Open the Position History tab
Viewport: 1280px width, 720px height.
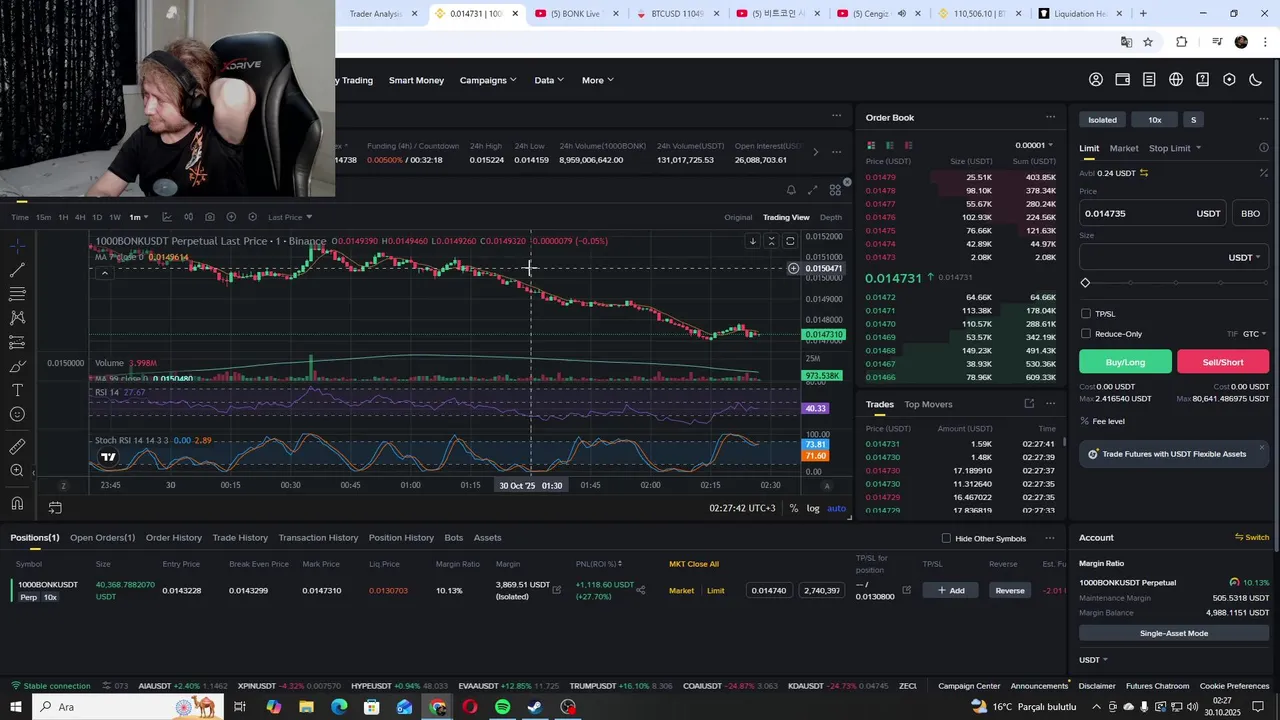point(401,538)
